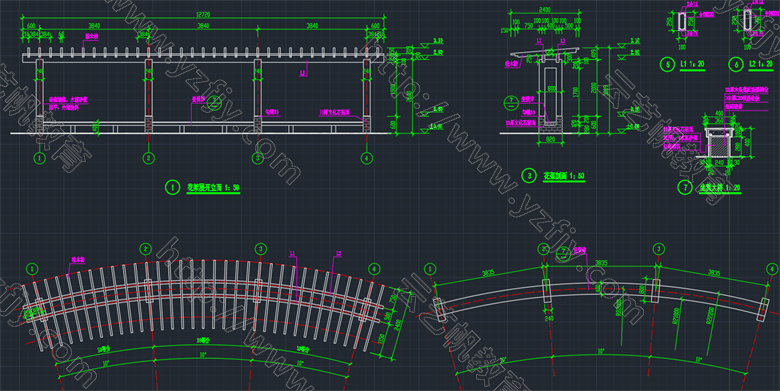Viewport: 780px width, 391px height.
Task: Click the 600 dimension inside the section column
Action: (552, 89)
